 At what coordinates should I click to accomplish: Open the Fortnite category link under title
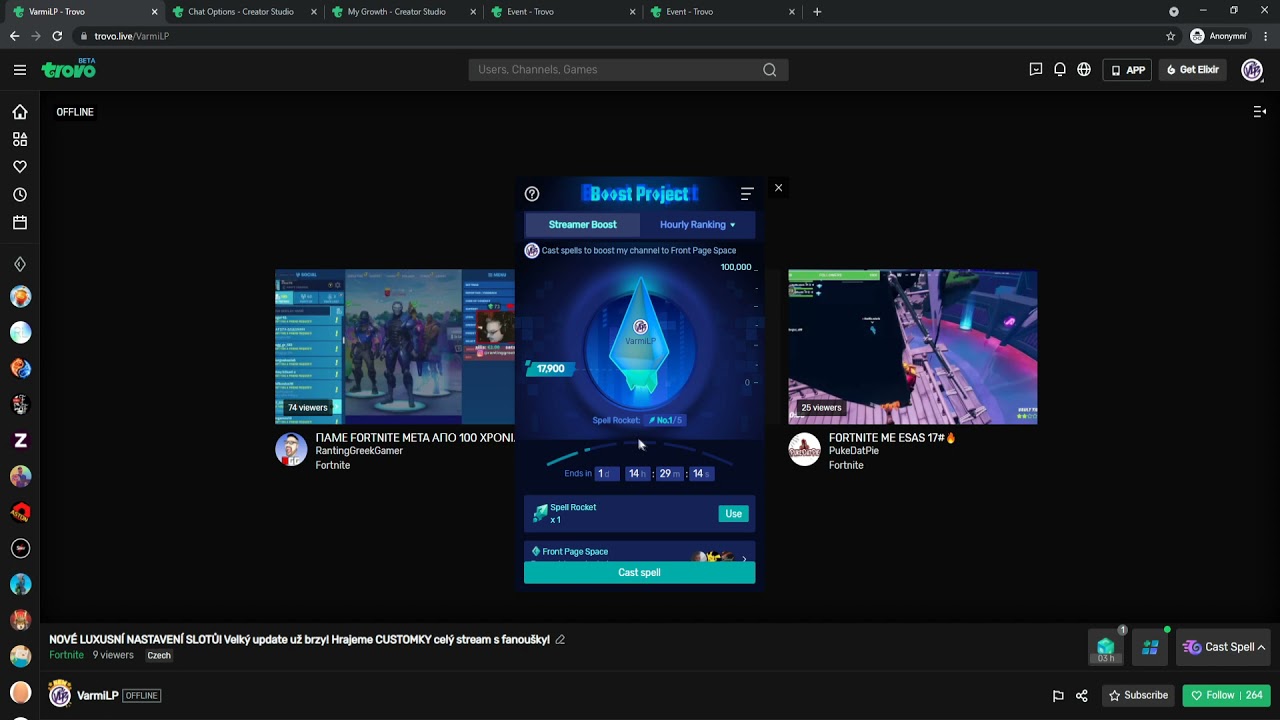point(67,655)
